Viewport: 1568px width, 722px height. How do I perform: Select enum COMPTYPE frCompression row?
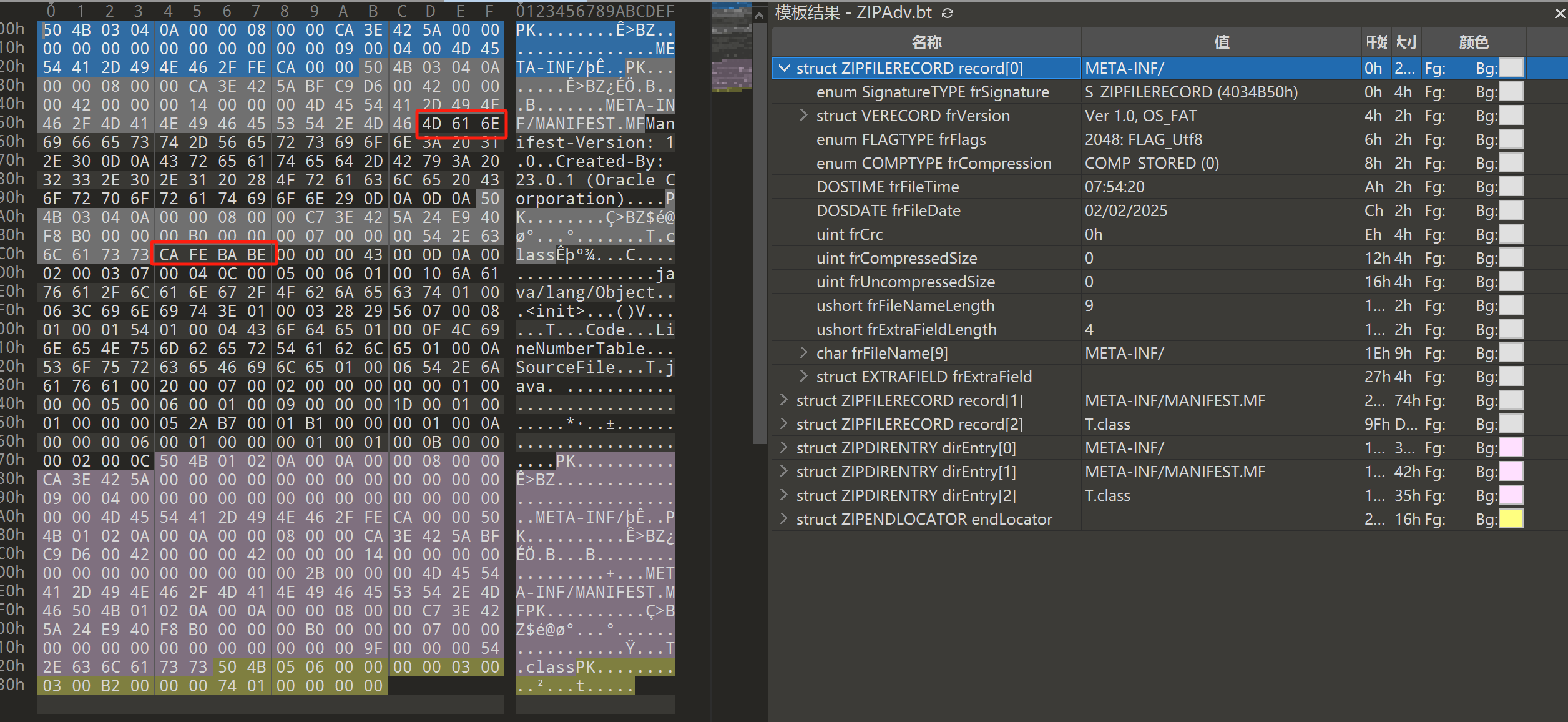click(933, 163)
